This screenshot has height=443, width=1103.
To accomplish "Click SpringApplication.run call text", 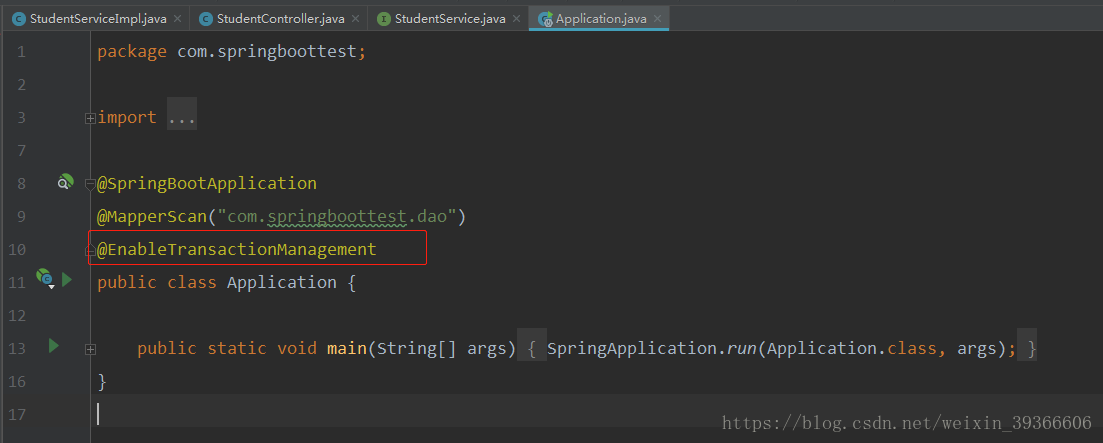I will click(x=651, y=348).
